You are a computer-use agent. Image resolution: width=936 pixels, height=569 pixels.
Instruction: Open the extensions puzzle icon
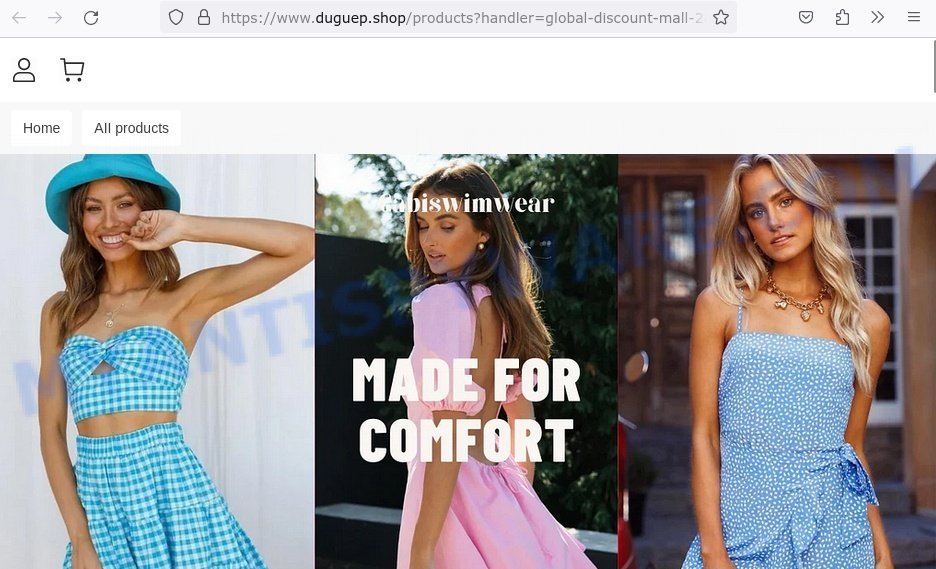pyautogui.click(x=842, y=17)
